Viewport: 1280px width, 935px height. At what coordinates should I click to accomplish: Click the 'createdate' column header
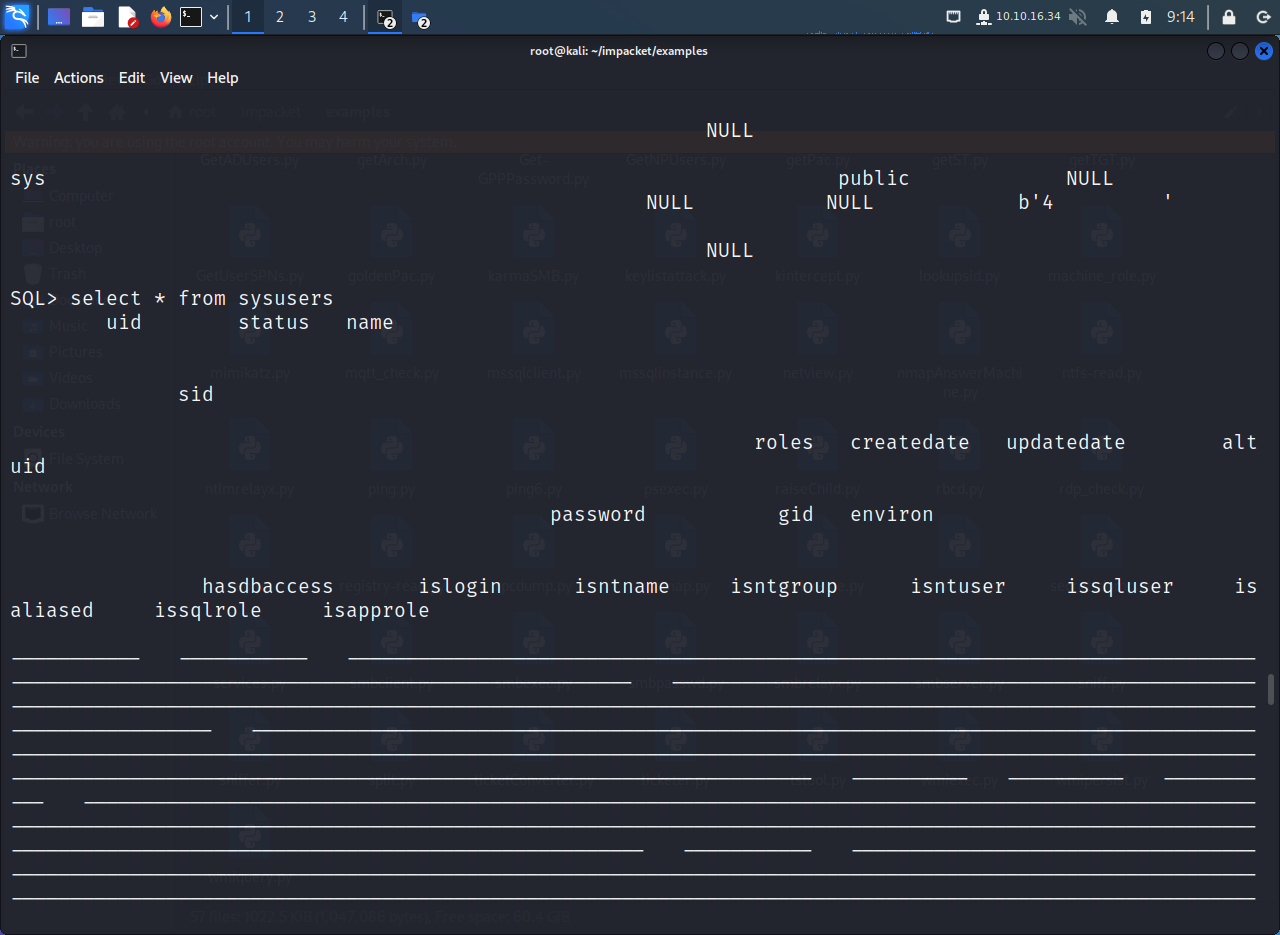910,442
